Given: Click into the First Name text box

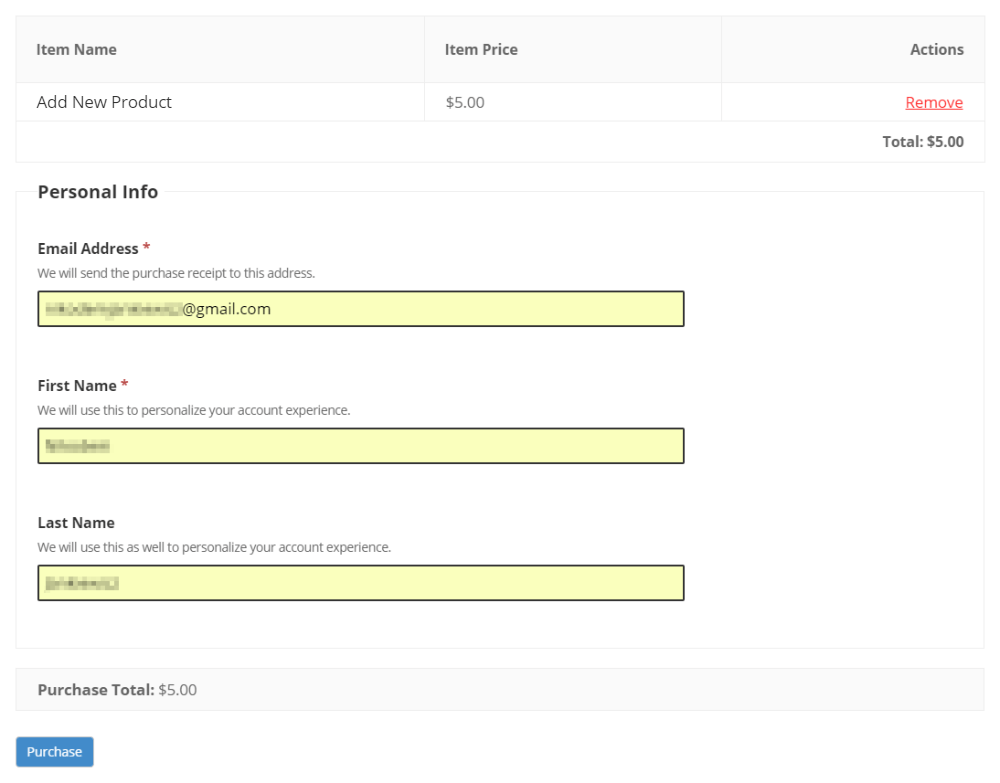Looking at the screenshot, I should point(360,446).
